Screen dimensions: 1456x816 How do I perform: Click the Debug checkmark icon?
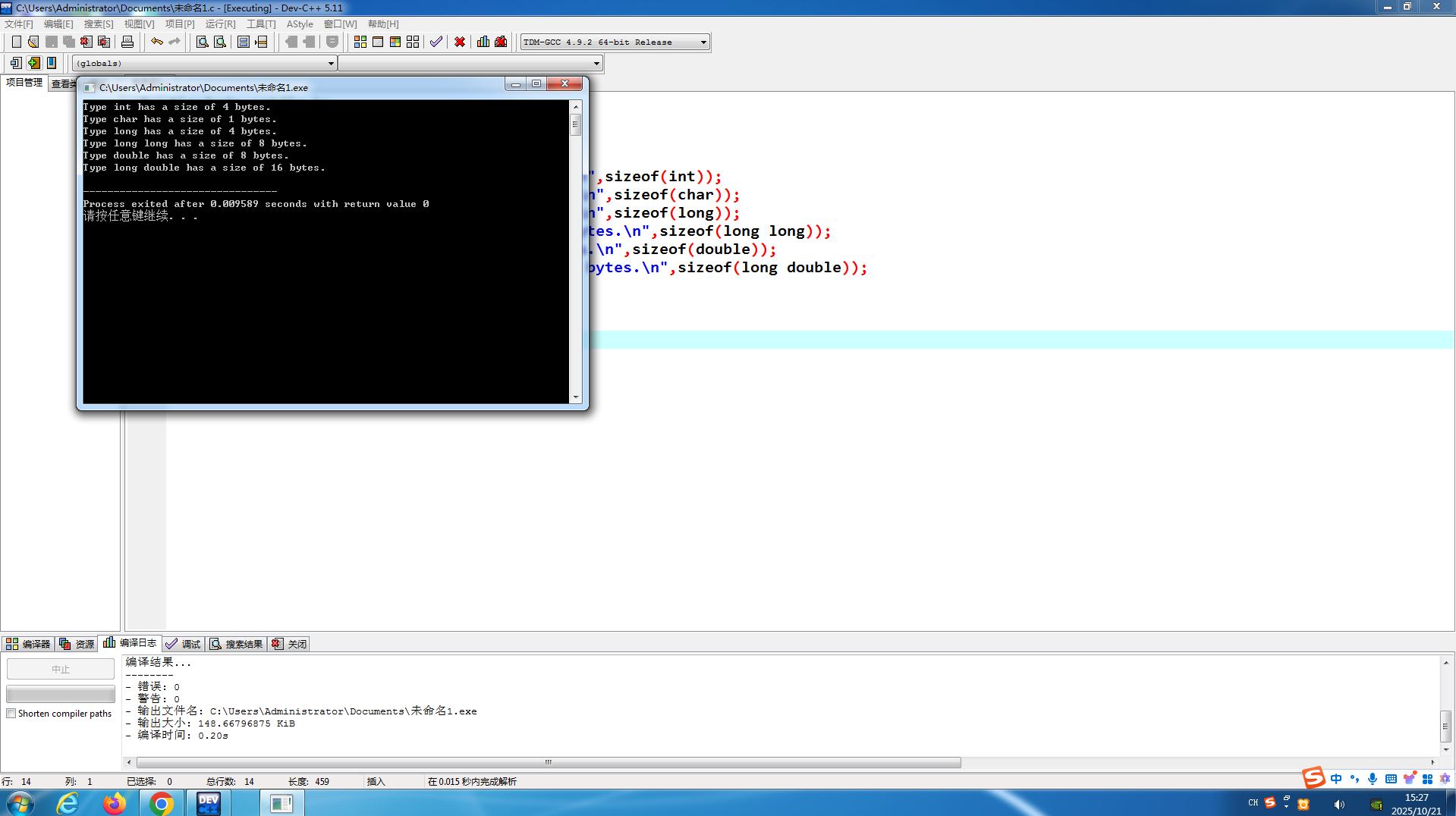(x=436, y=42)
